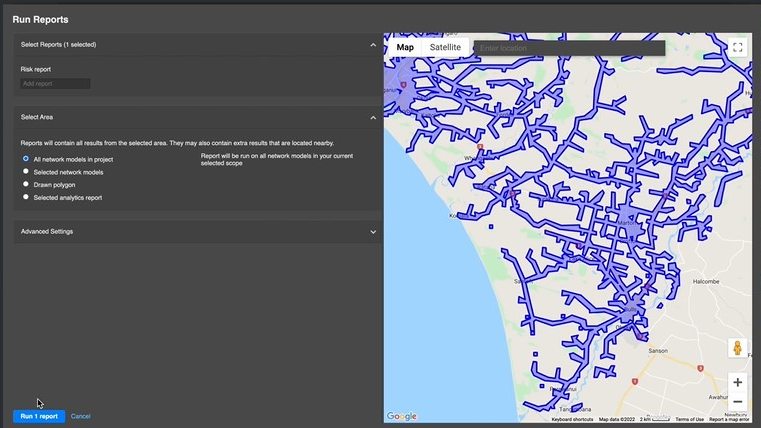Toggle fullscreen map view
Screen dimensions: 761x428
pos(737,47)
